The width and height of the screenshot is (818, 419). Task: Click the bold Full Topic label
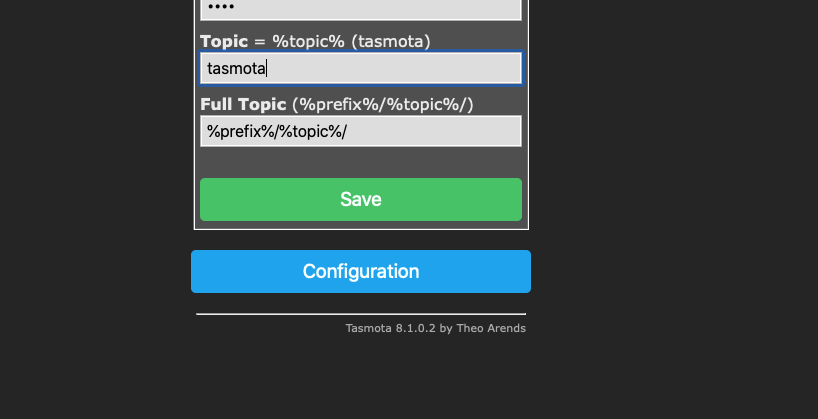pyautogui.click(x=244, y=104)
